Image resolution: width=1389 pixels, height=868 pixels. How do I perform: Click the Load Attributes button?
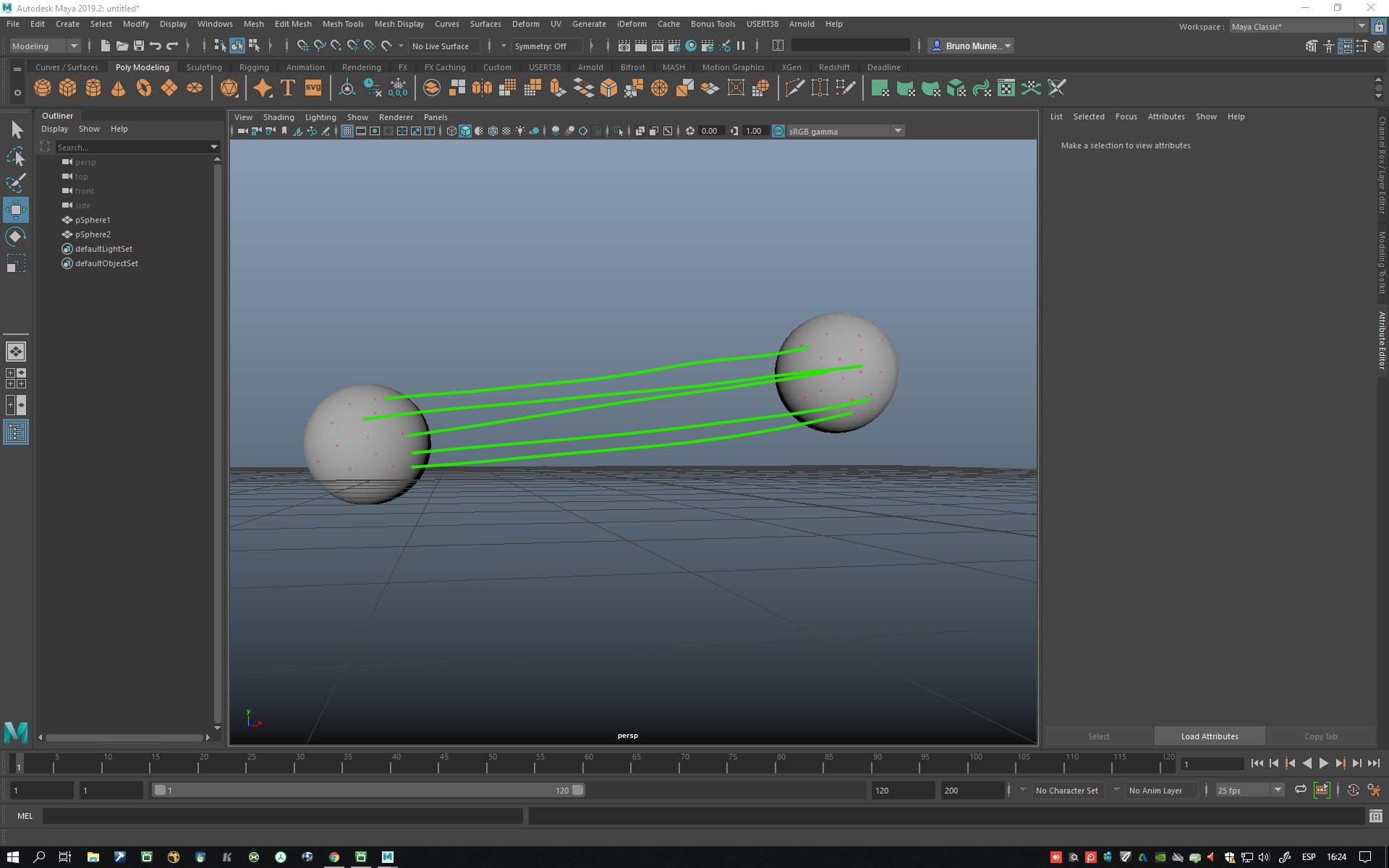pyautogui.click(x=1209, y=736)
